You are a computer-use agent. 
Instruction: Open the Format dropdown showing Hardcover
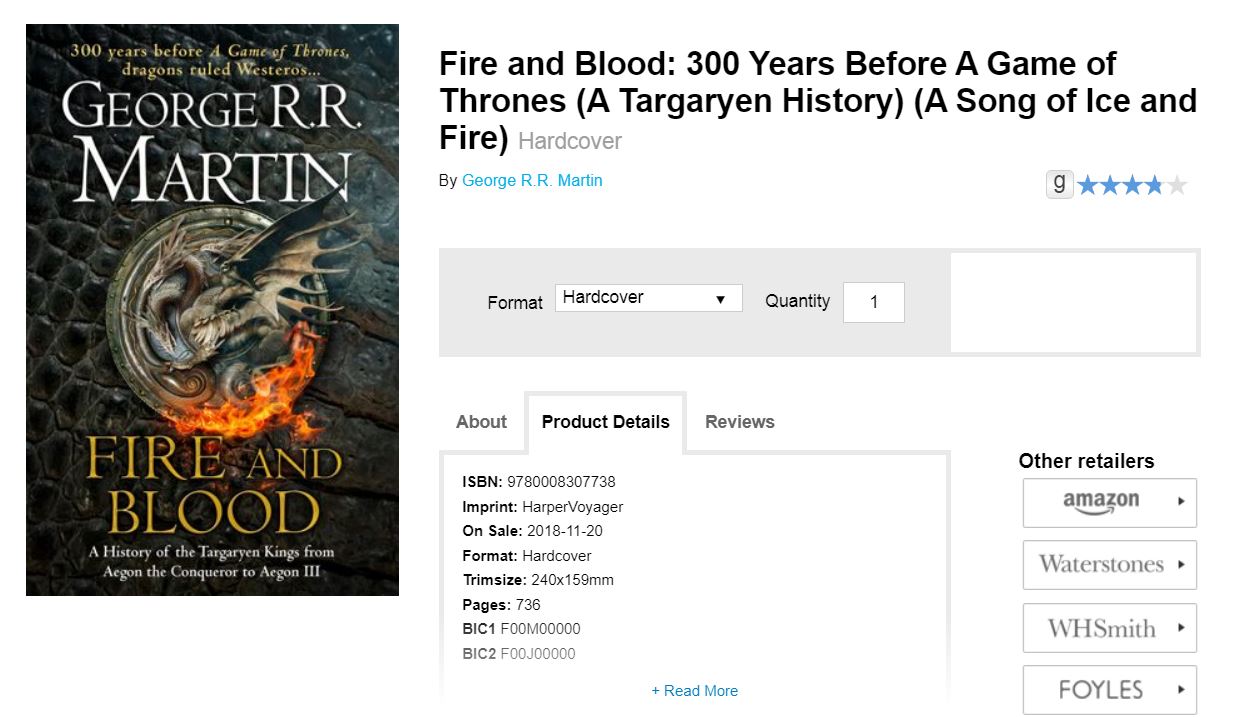point(649,298)
